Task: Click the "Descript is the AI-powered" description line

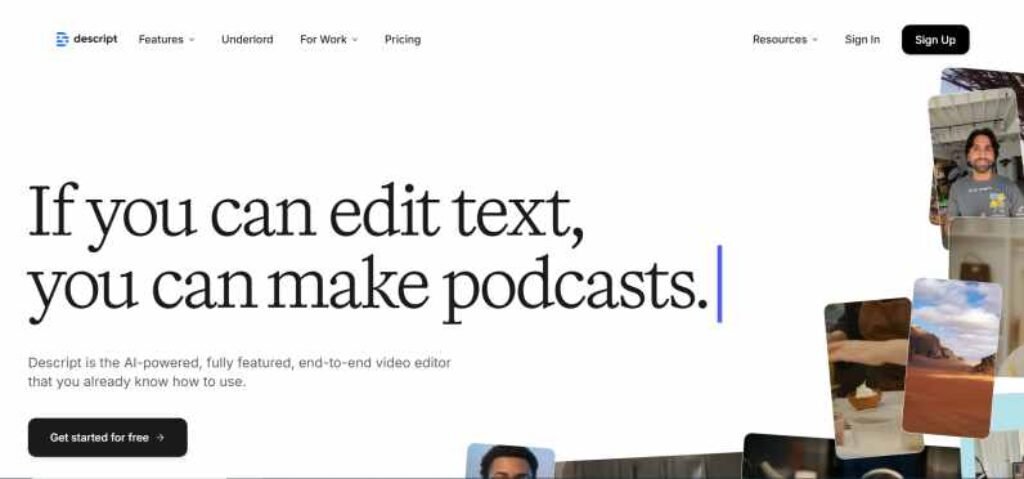Action: point(239,363)
